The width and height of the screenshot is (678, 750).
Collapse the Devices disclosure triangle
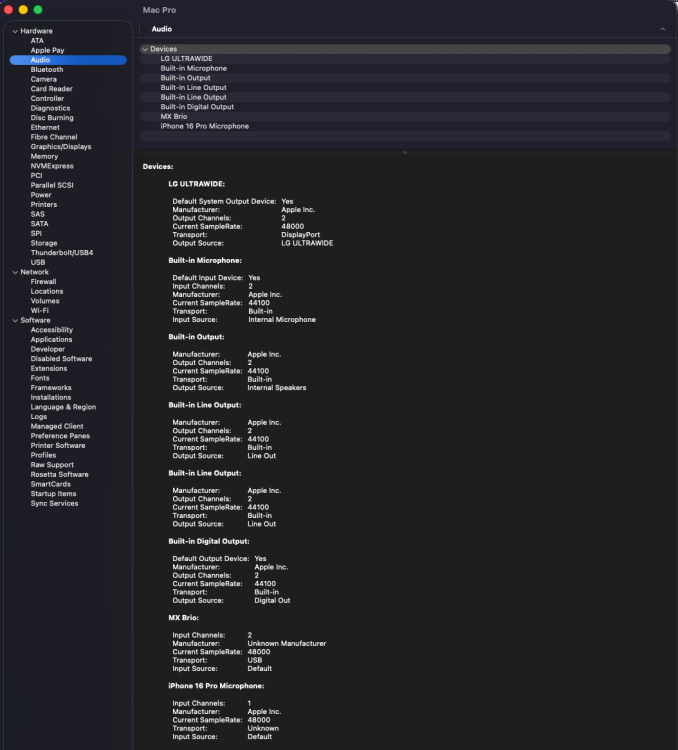145,49
